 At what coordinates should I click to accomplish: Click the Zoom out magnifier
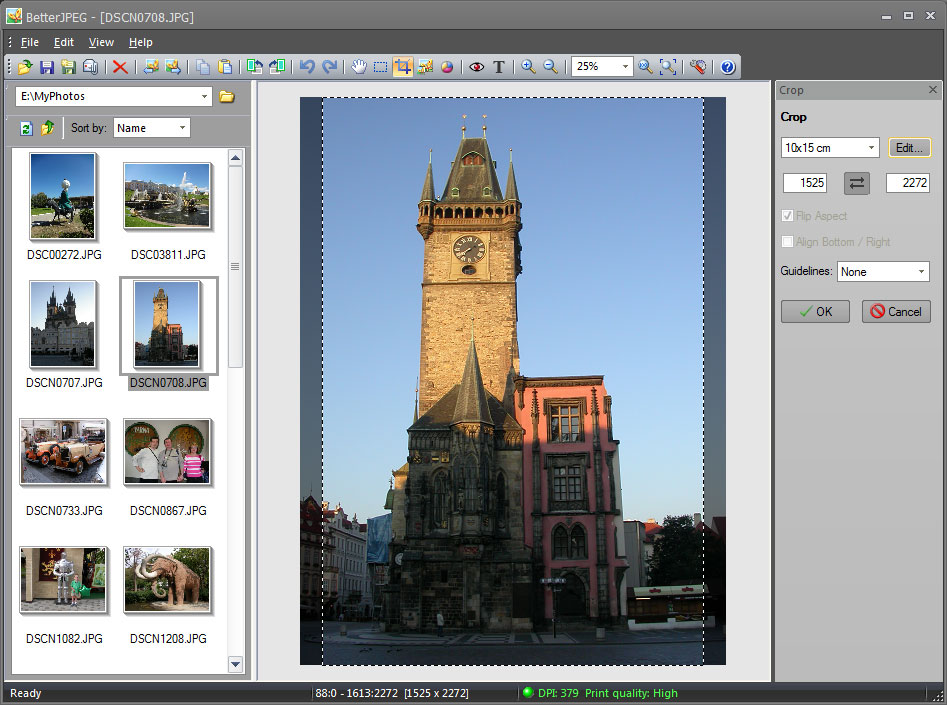[550, 66]
